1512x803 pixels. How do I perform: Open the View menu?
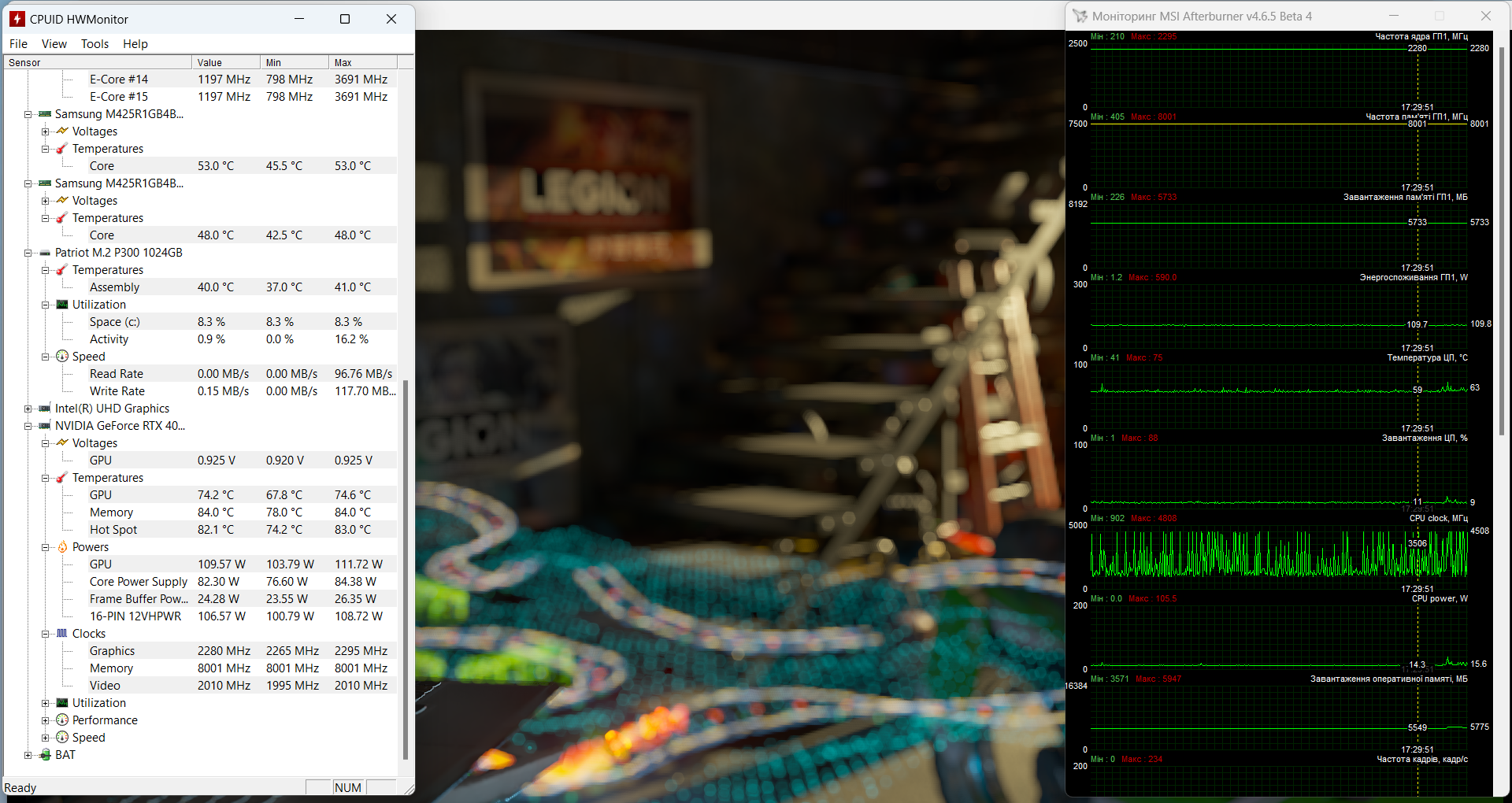54,44
